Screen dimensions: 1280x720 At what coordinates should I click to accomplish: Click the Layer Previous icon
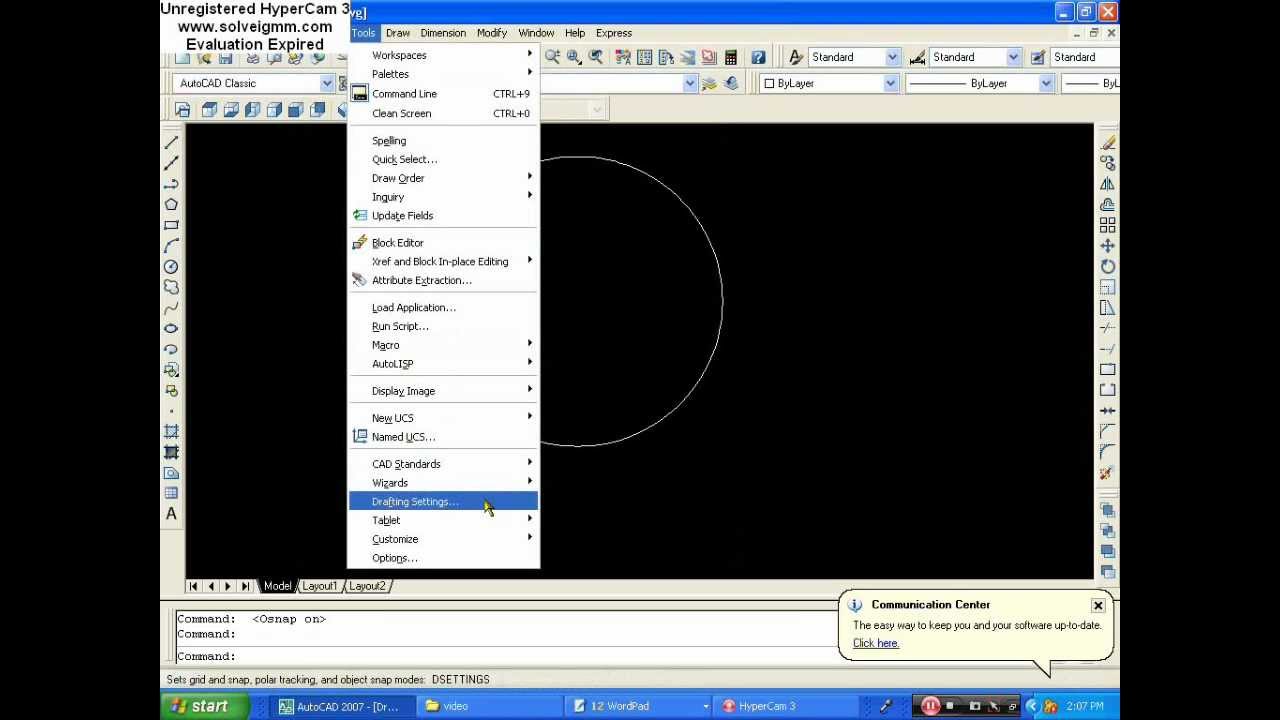(732, 83)
